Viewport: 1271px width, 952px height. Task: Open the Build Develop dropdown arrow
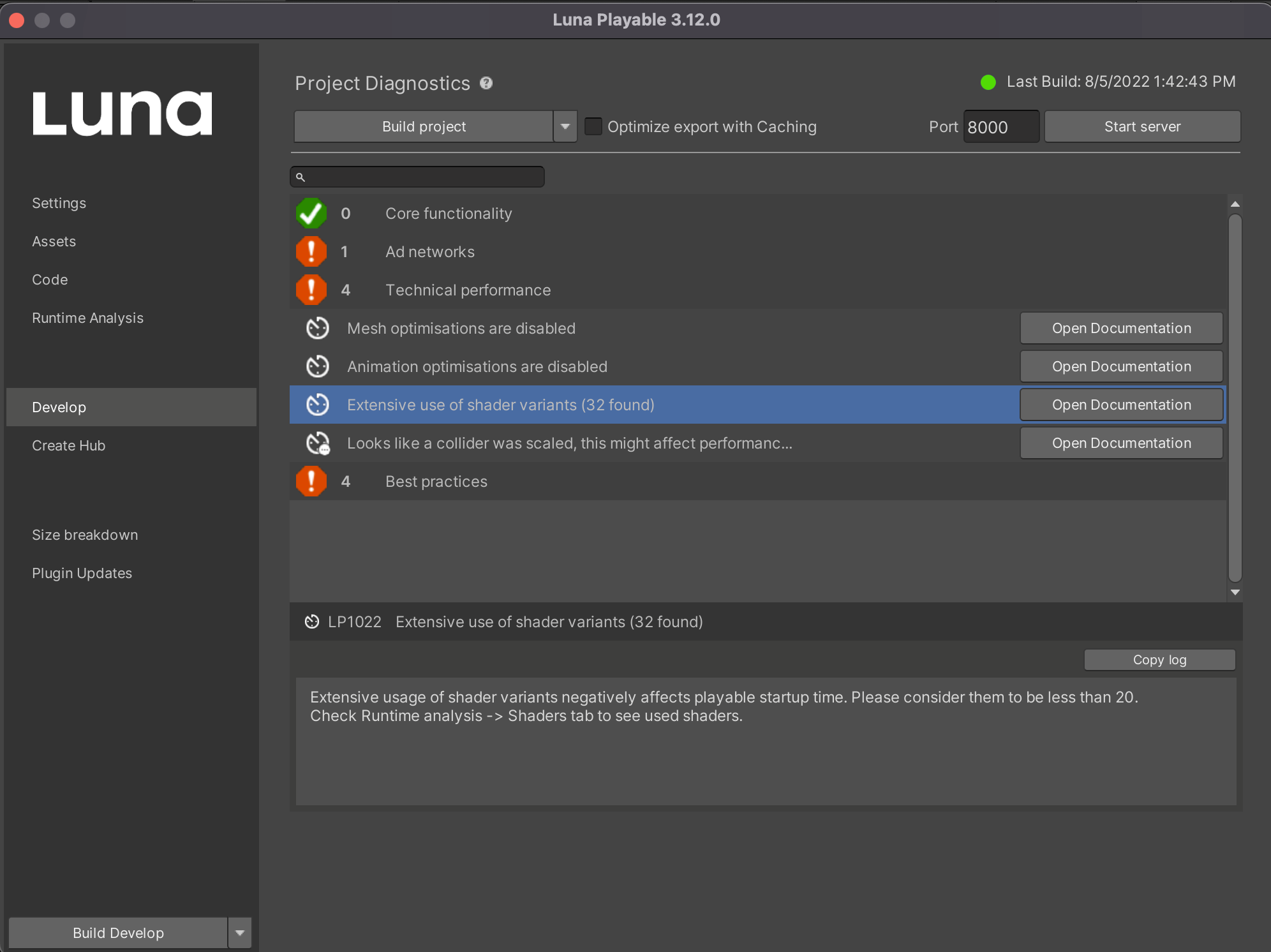click(240, 933)
